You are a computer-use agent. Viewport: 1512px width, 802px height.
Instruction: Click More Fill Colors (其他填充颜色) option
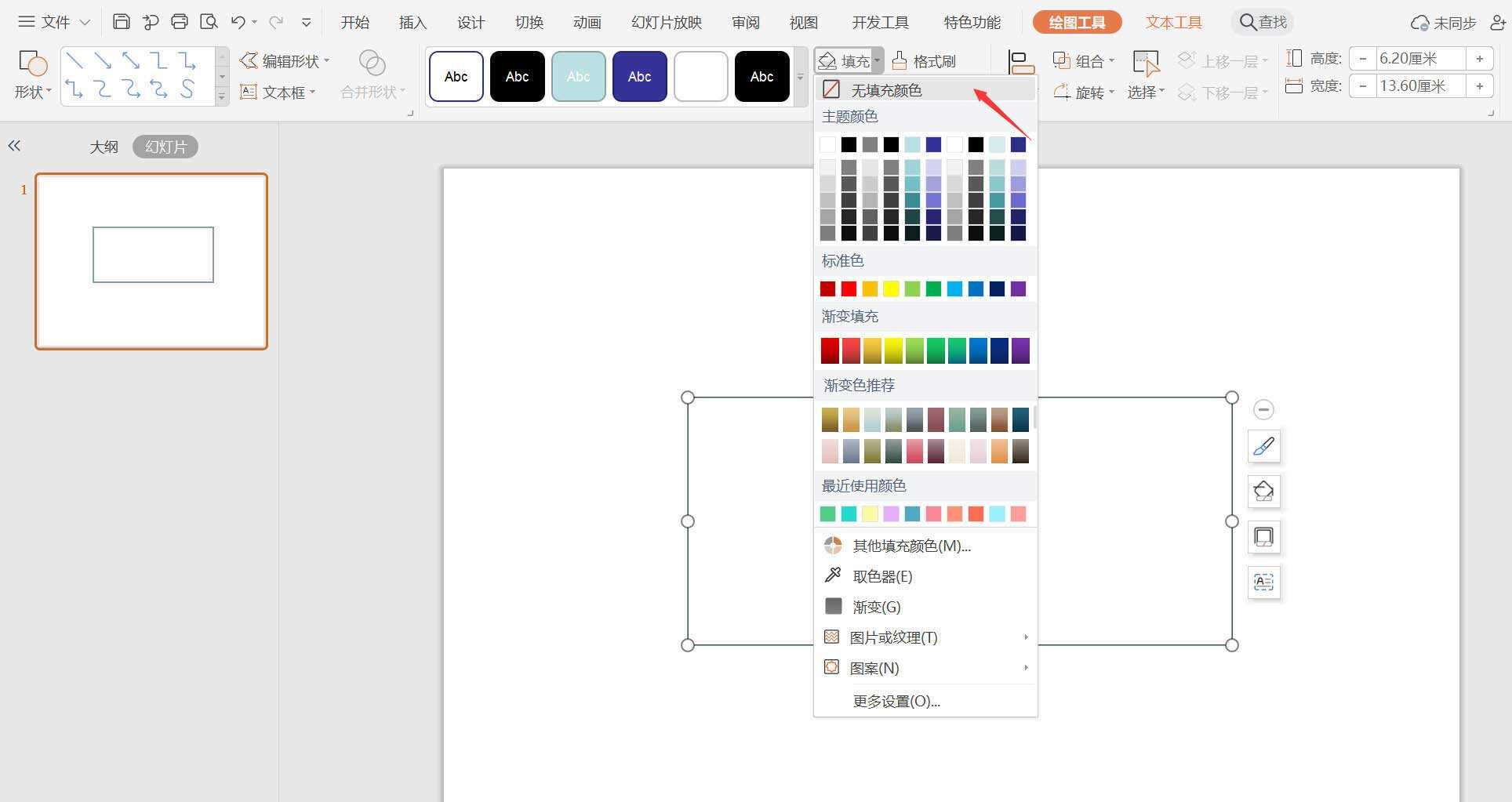(x=911, y=546)
